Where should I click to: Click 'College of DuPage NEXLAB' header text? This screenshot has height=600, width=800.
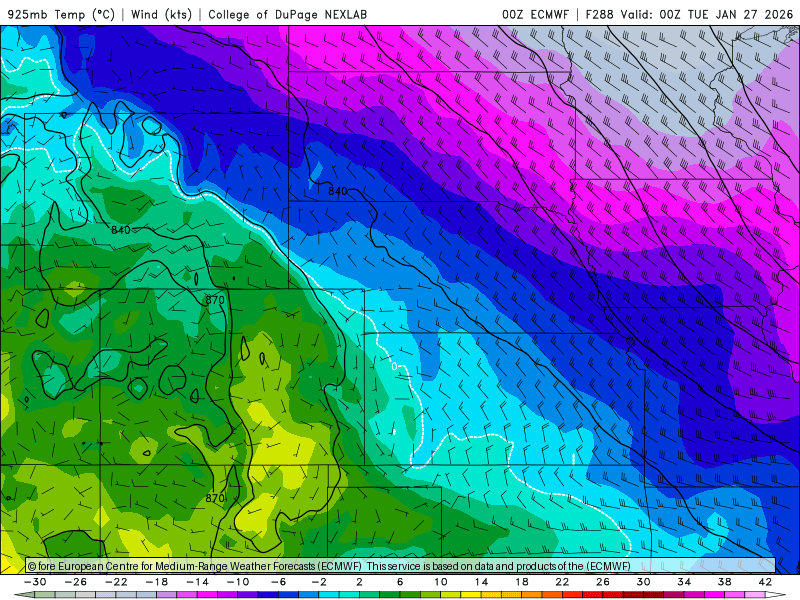pyautogui.click(x=287, y=14)
